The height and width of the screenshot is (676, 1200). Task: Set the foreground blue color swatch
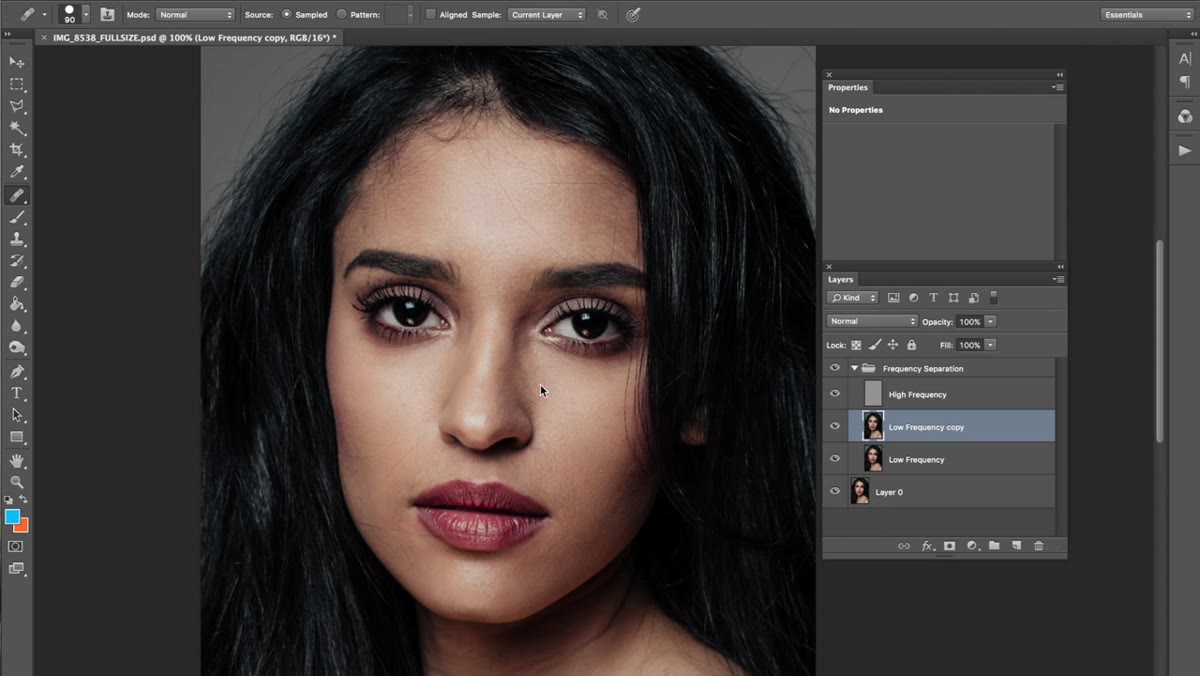coord(12,516)
